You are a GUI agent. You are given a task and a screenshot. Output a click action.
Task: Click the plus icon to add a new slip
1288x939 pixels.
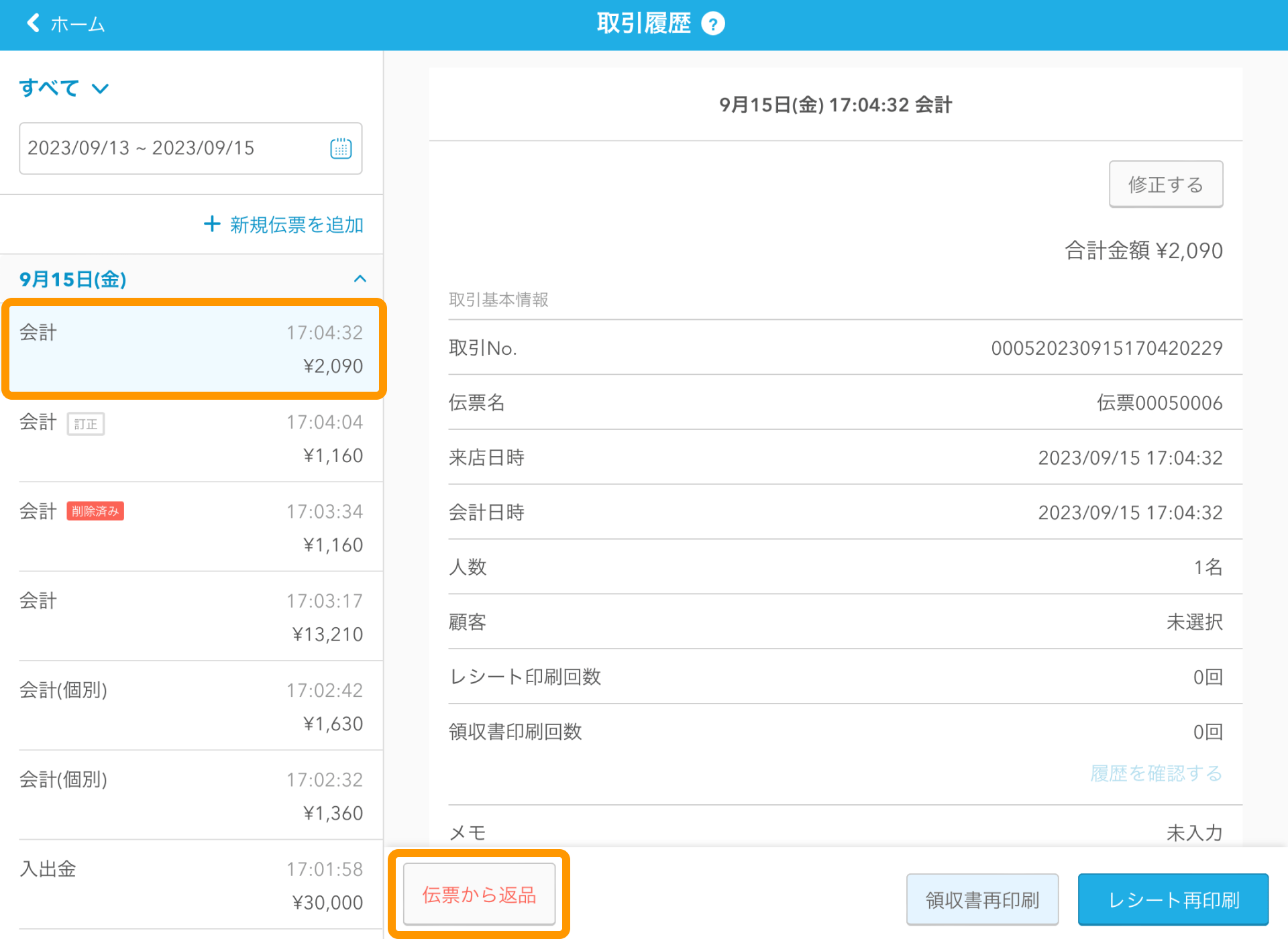coord(212,224)
